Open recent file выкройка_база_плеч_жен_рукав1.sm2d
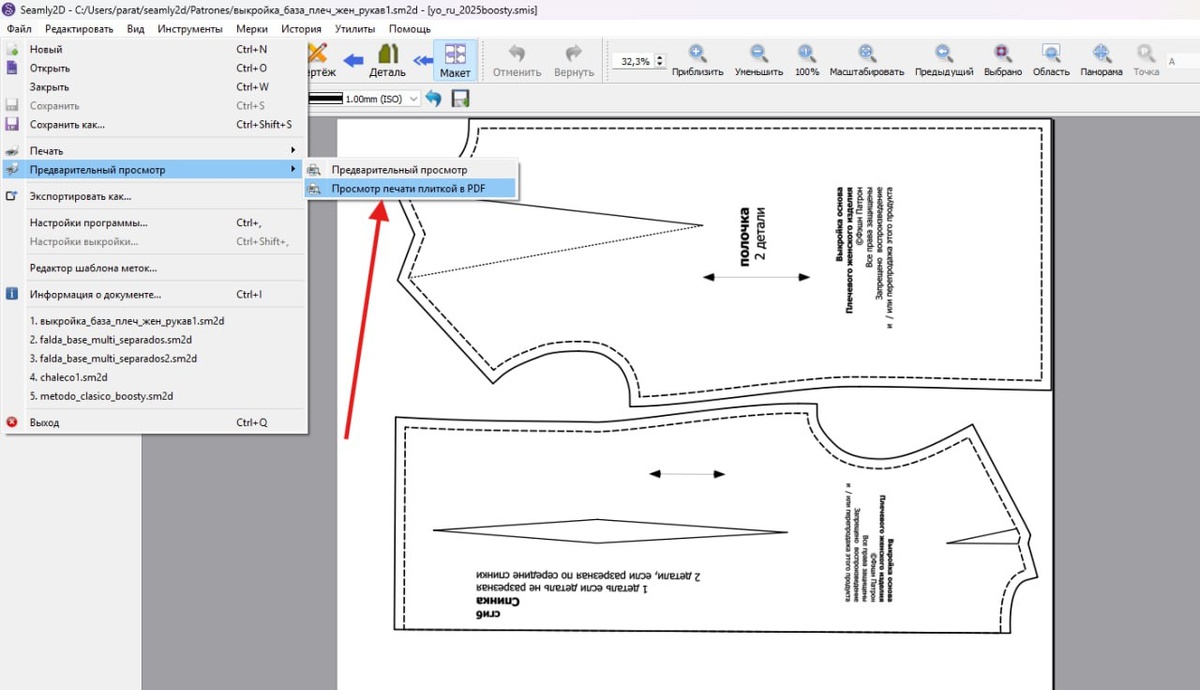The height and width of the screenshot is (690, 1200). tap(154, 321)
